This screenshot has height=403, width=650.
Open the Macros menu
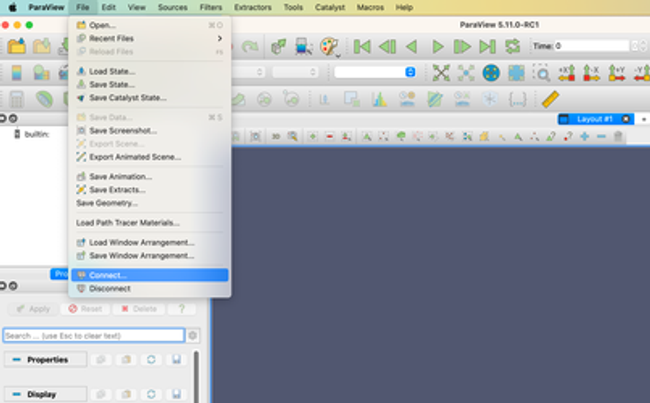point(370,7)
